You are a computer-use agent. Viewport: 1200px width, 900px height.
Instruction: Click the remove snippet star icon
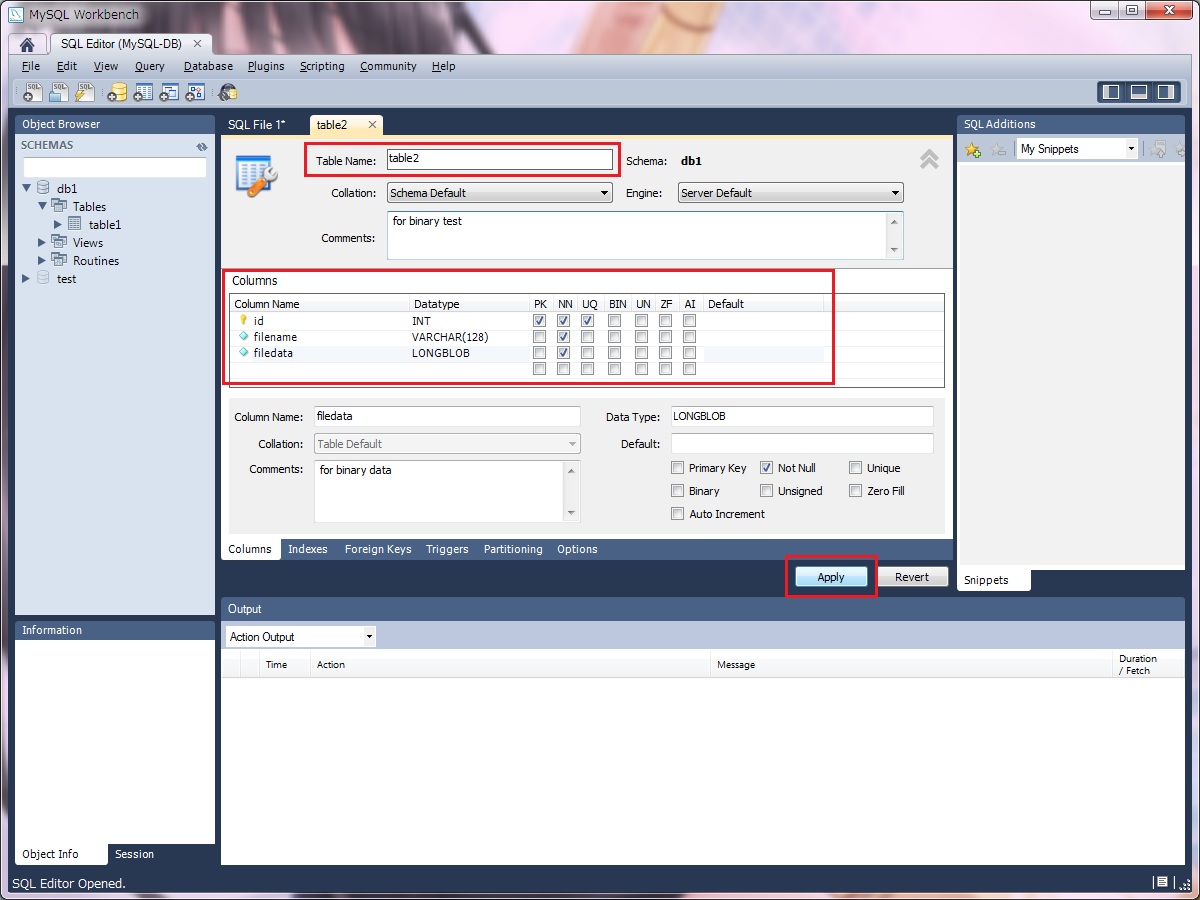pos(998,150)
